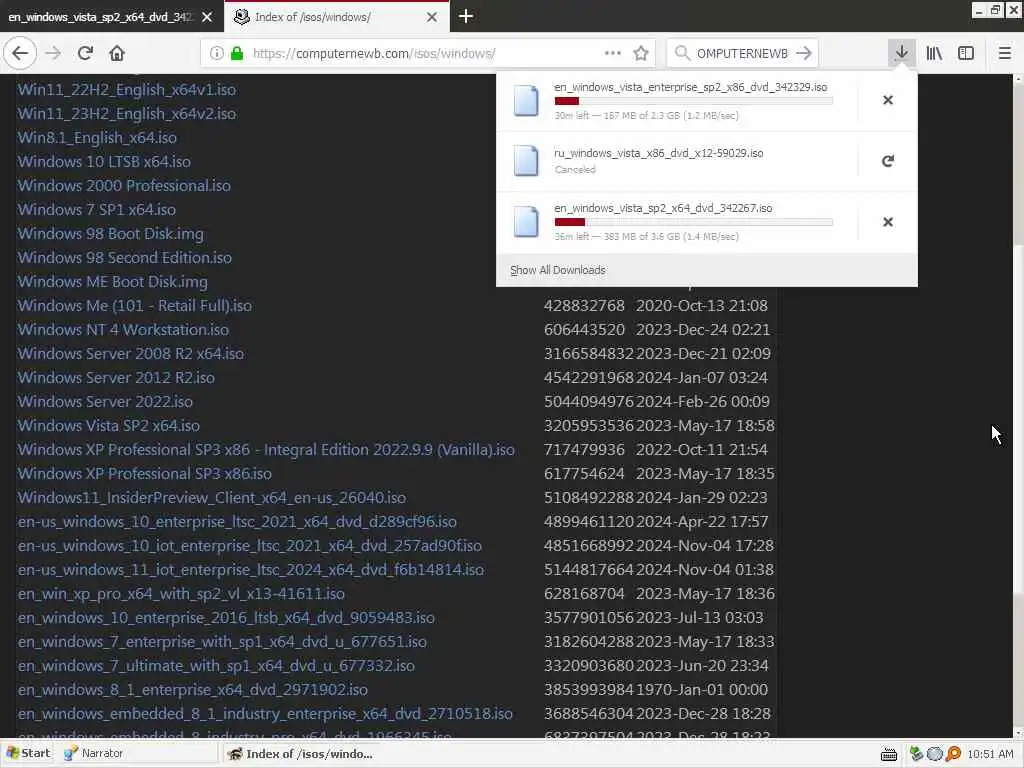This screenshot has height=768, width=1024.
Task: Open en_win_xp_pro_x64_with_sp2 iso link
Action: (x=181, y=594)
